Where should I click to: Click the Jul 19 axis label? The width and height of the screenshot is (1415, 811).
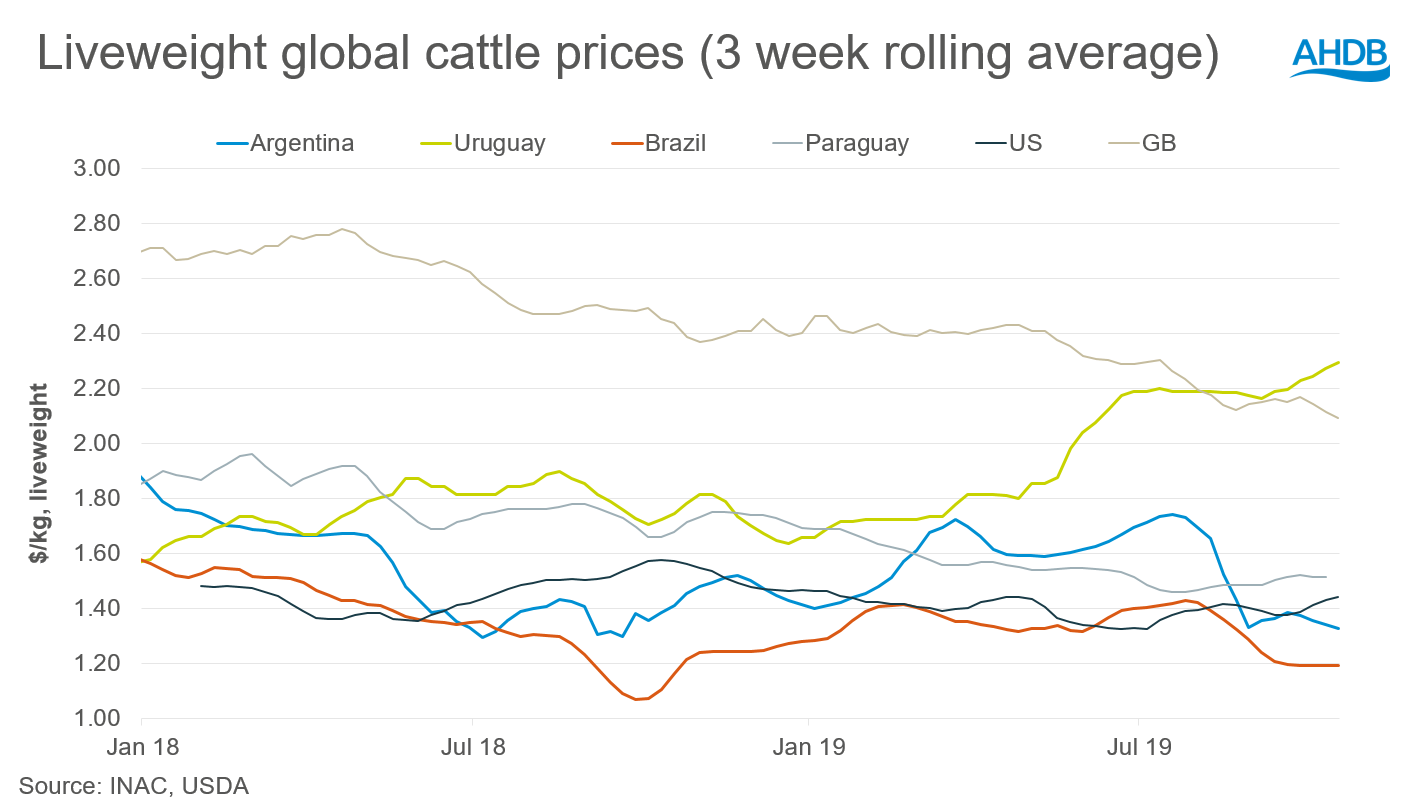point(1137,748)
